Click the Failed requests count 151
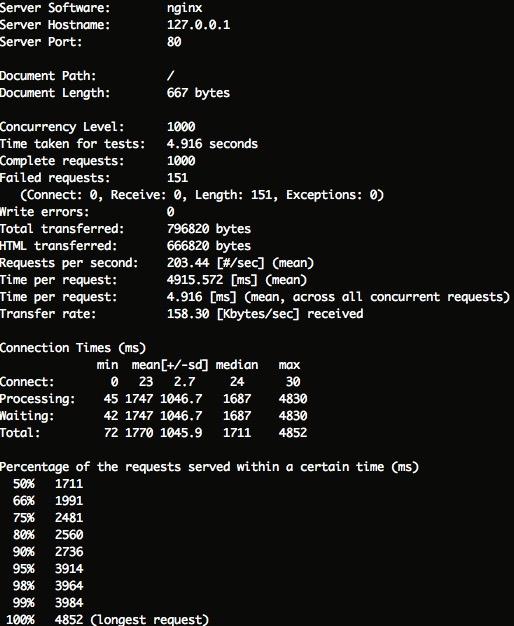The width and height of the screenshot is (514, 626). coord(177,178)
